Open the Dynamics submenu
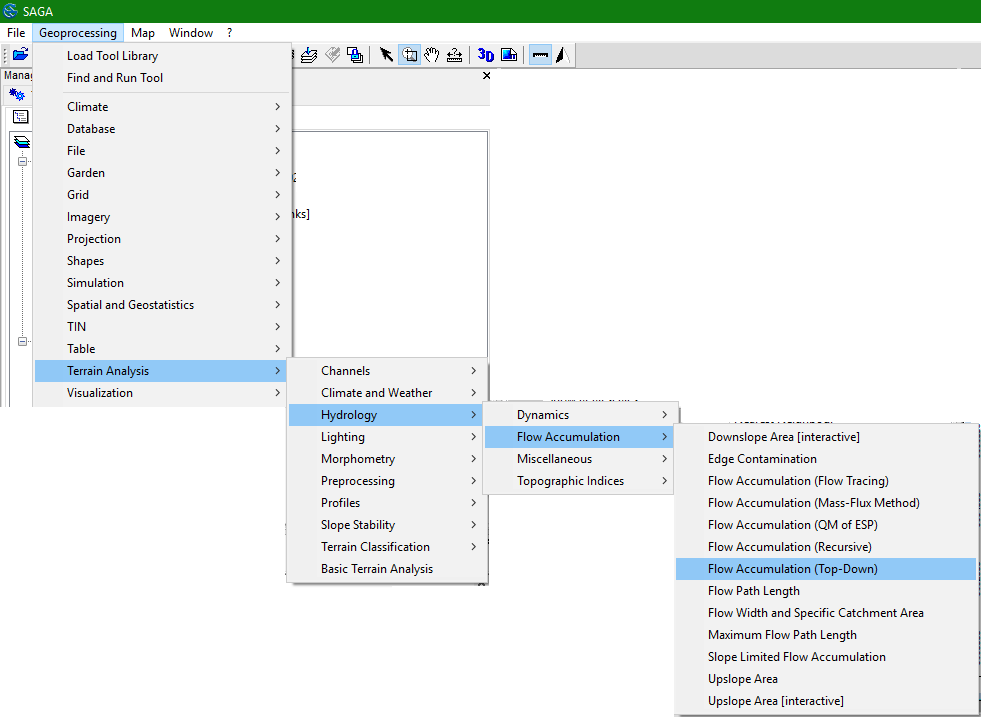The height and width of the screenshot is (717, 981). (x=580, y=415)
